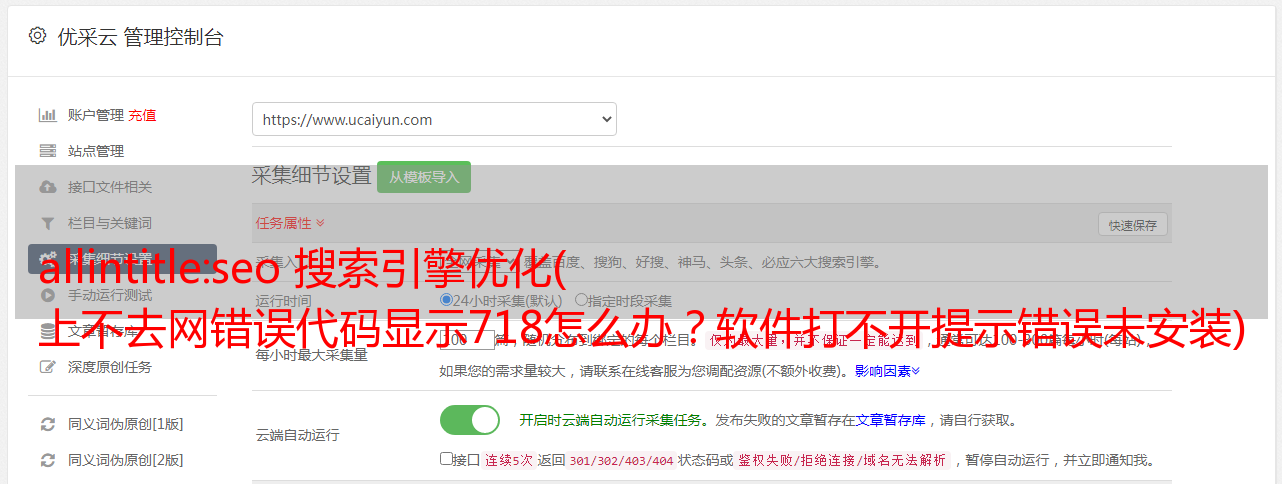Click the play icon for 手动运行测试
This screenshot has width=1282, height=484.
[x=47, y=295]
